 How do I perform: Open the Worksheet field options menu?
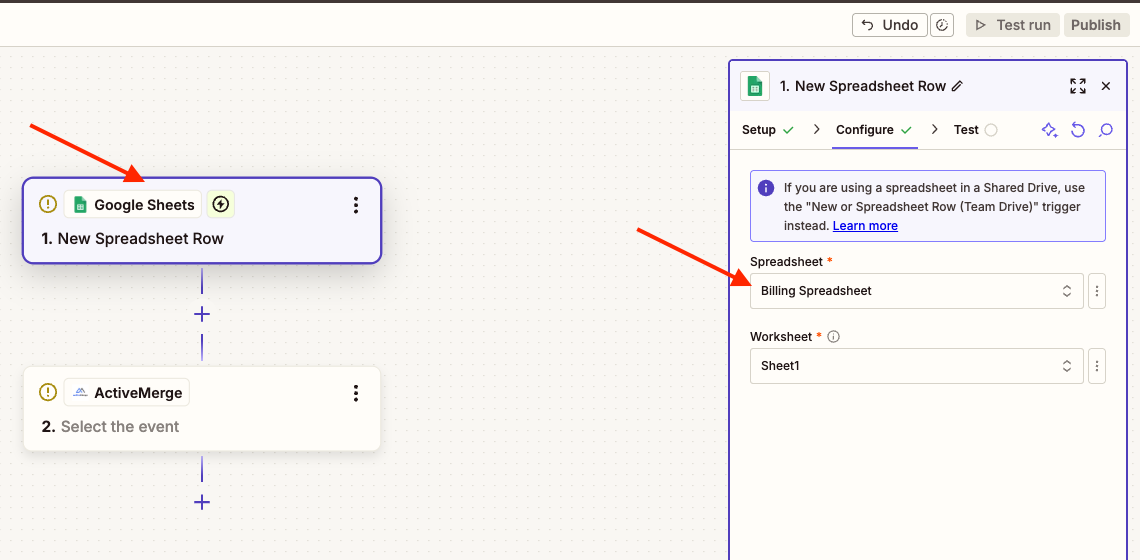[1097, 366]
